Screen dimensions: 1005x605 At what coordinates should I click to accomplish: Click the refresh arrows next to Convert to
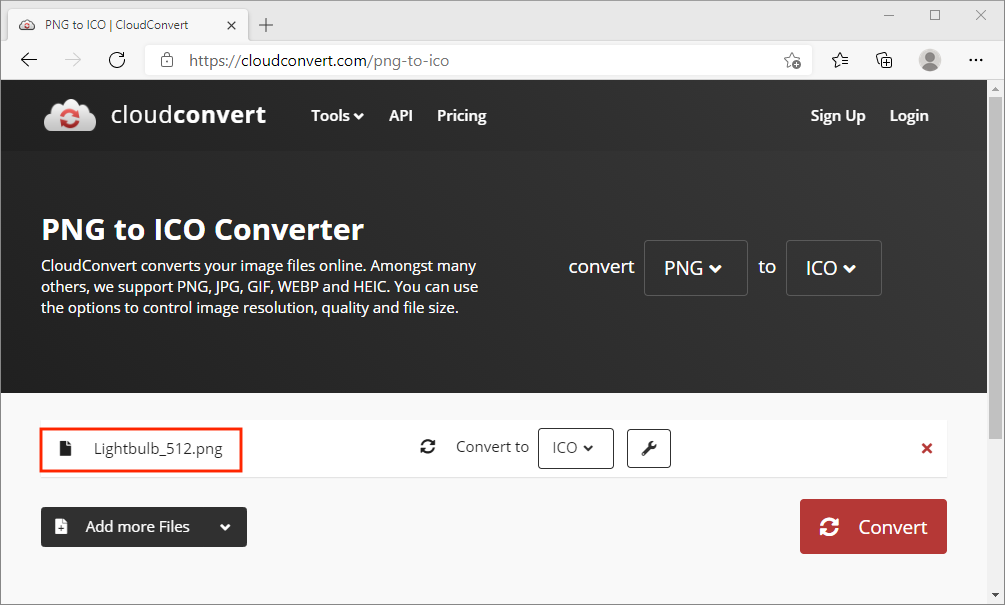click(428, 447)
